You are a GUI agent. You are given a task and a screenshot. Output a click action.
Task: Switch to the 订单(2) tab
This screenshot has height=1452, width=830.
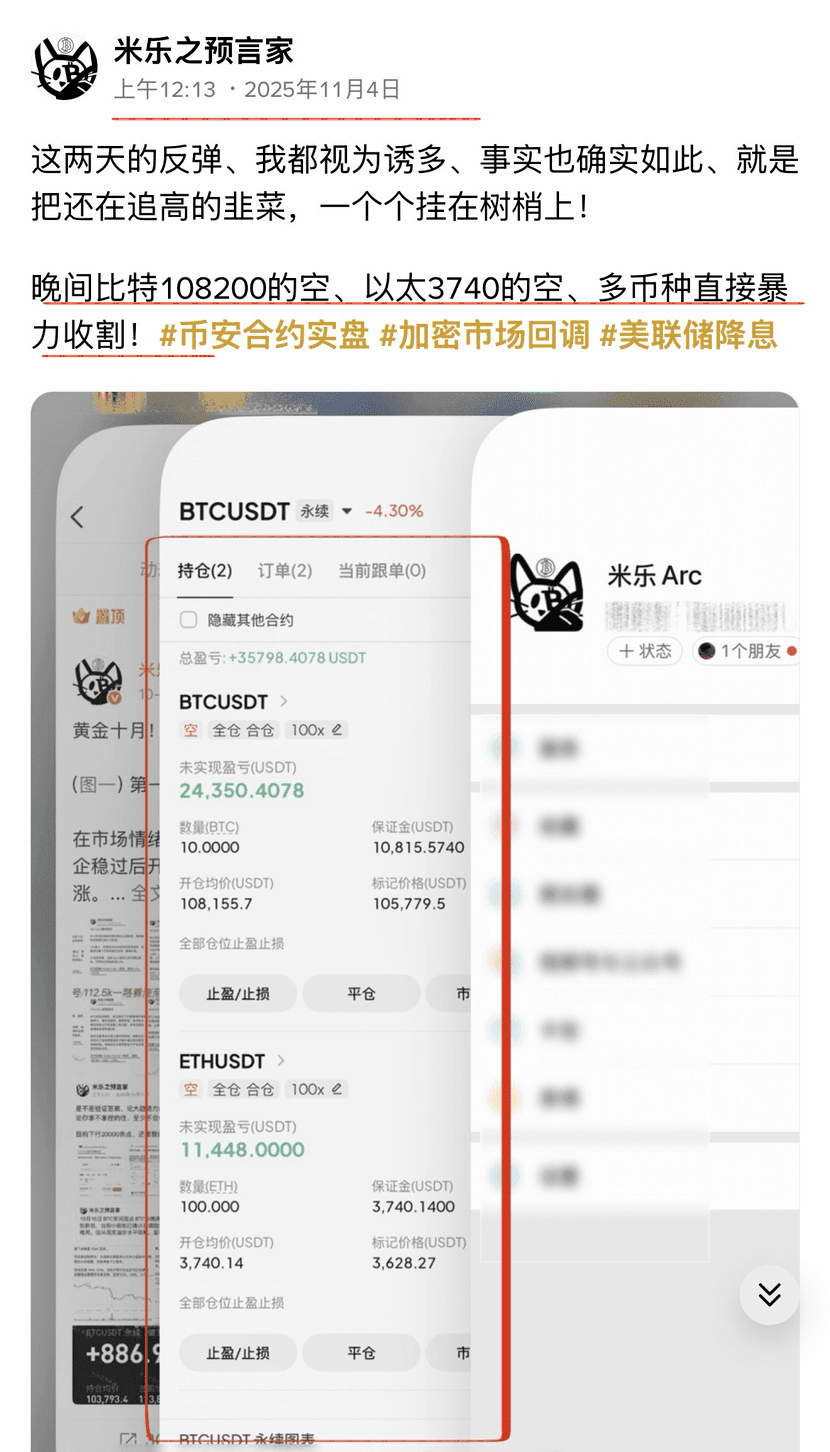click(285, 571)
